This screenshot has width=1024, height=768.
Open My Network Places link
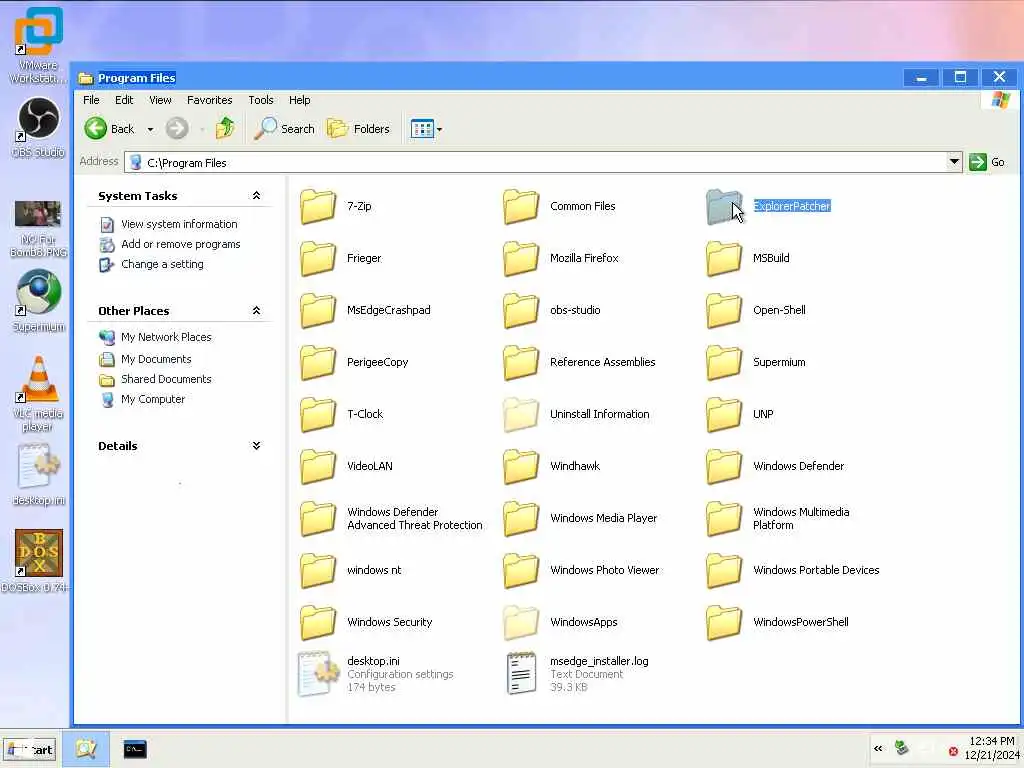point(166,337)
